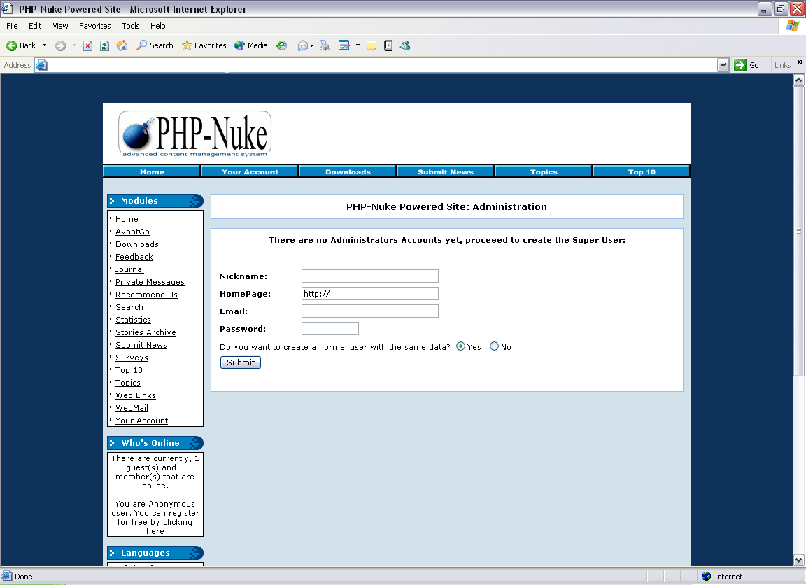
Task: Open the Search toolbar button
Action: pyautogui.click(x=155, y=45)
